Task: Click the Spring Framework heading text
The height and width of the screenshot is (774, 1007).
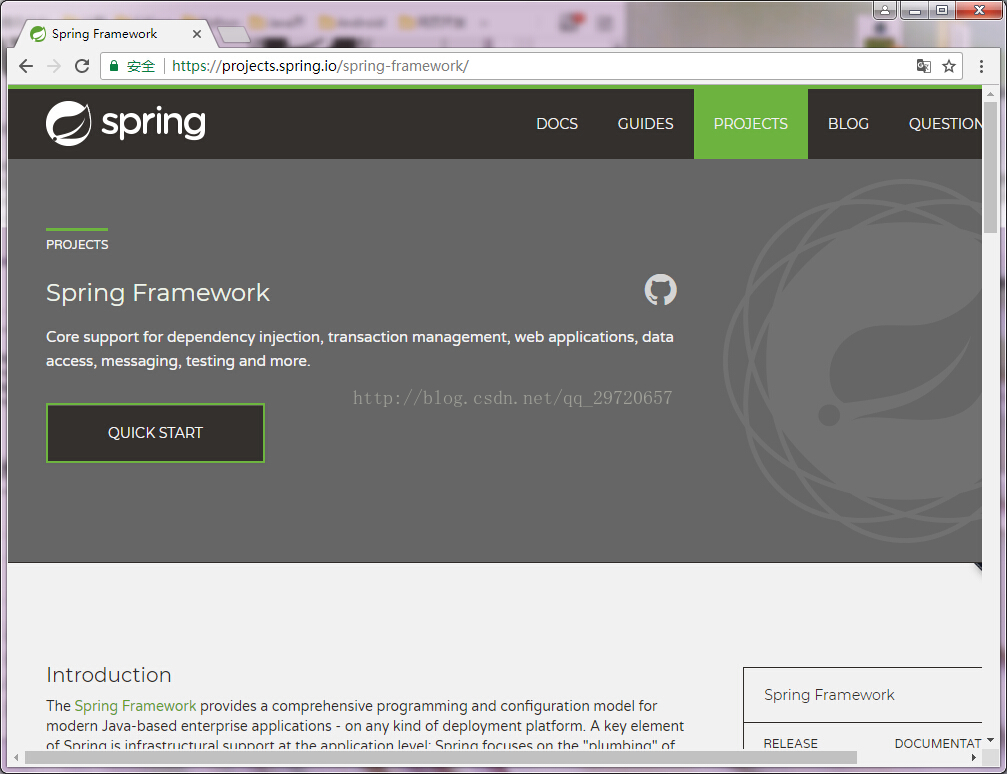Action: tap(158, 293)
